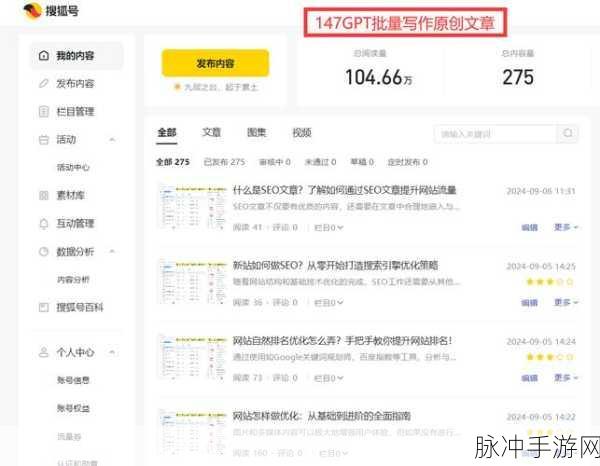Click the 活动 calendar icon
The width and height of the screenshot is (600, 466).
pos(44,140)
